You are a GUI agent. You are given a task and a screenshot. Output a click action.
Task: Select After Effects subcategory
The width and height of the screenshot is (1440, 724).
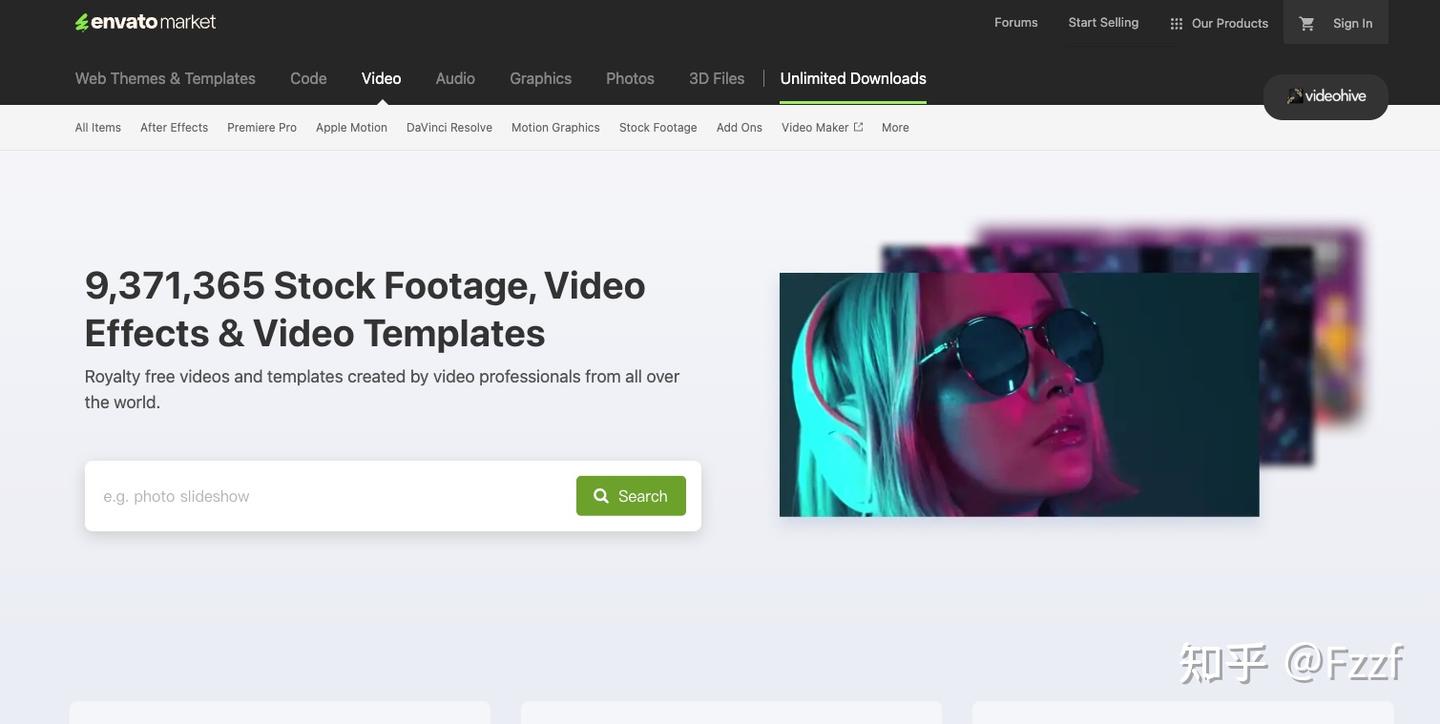coord(174,127)
